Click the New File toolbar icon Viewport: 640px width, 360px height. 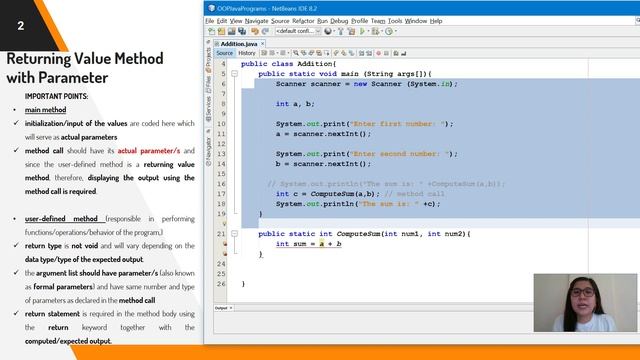211,31
